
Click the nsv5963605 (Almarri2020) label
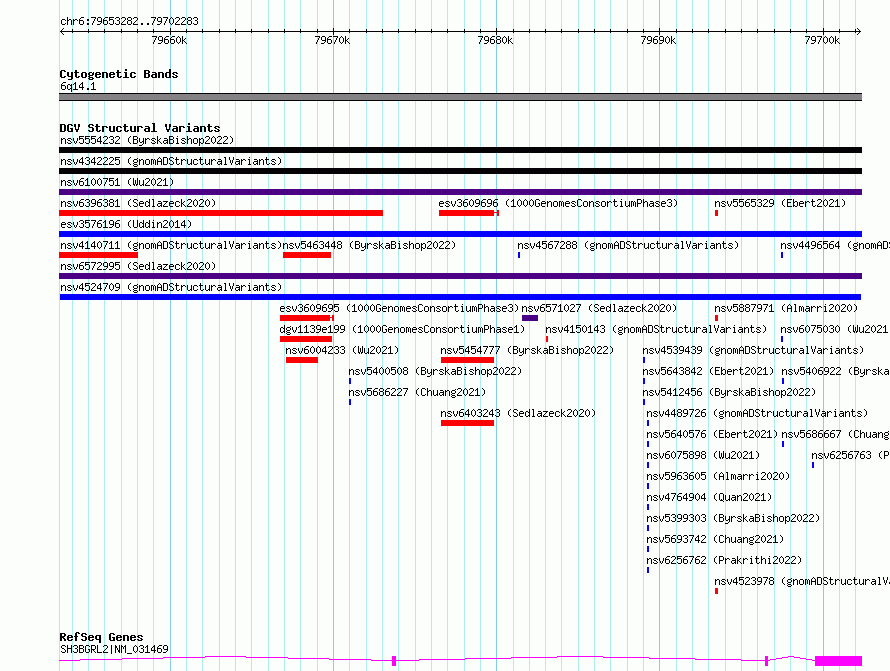718,476
